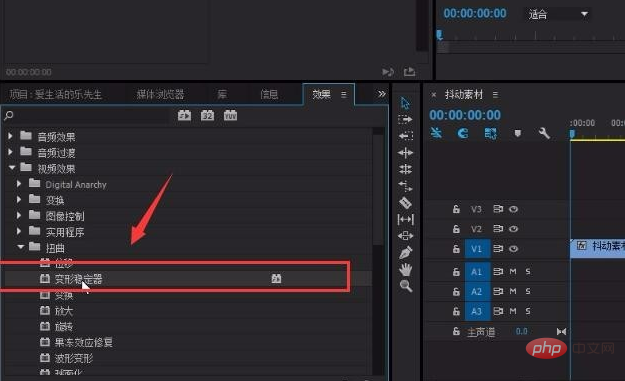Click the 主声道 track end icon
This screenshot has height=381, width=625.
click(x=561, y=332)
